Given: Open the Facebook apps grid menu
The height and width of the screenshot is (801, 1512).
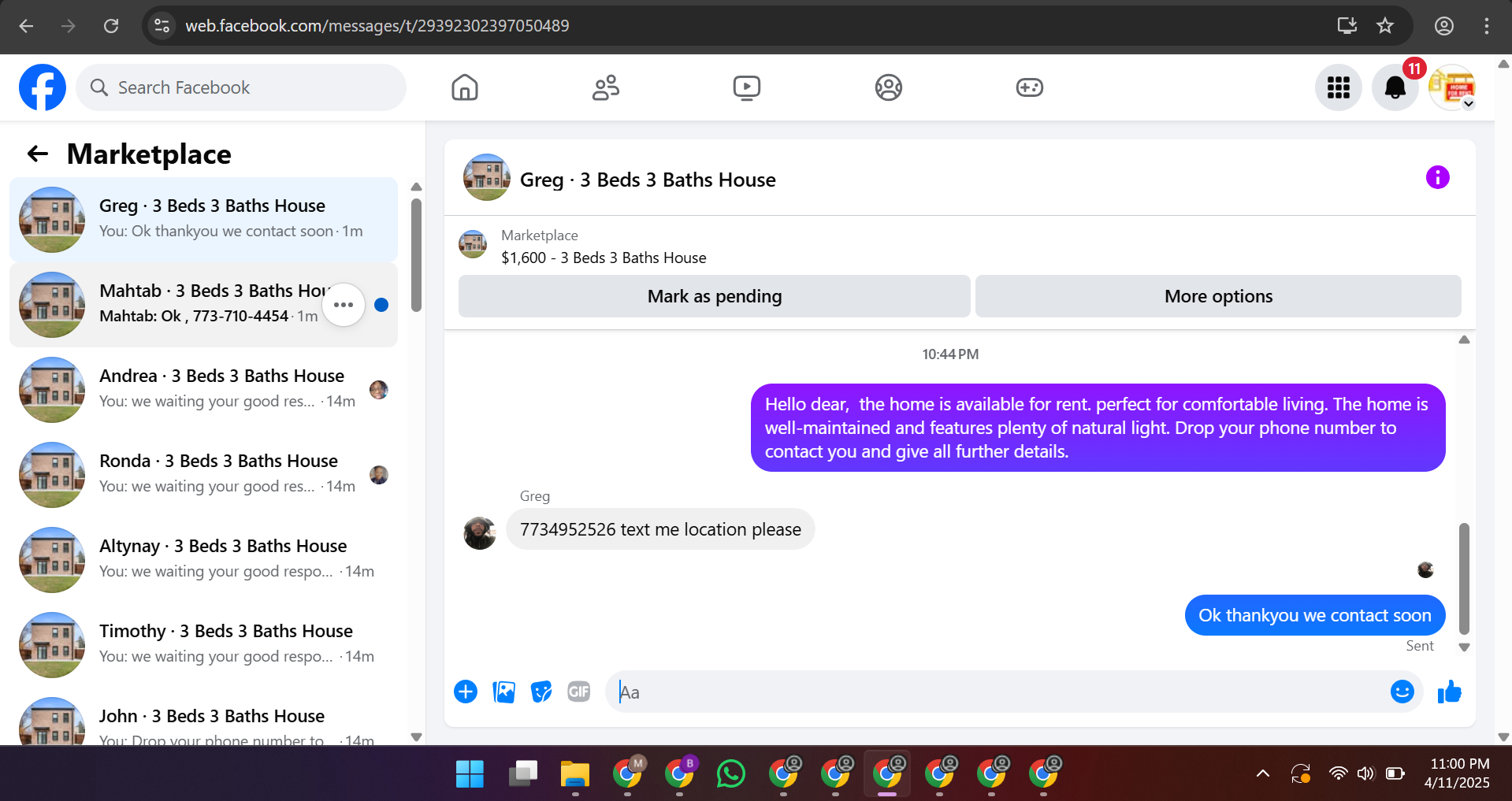Looking at the screenshot, I should [x=1339, y=87].
